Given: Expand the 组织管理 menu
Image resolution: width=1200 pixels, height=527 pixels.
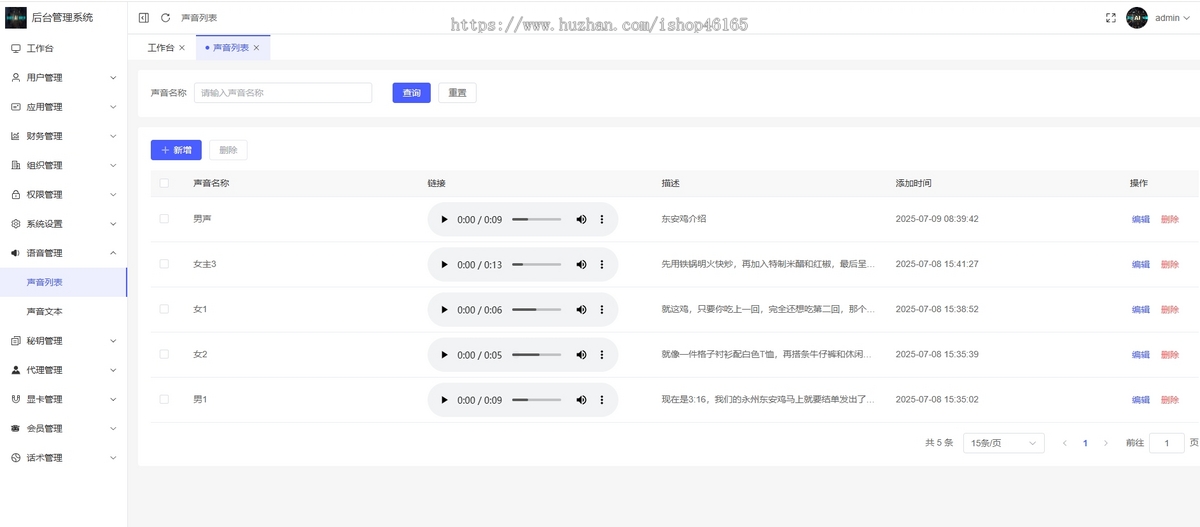Looking at the screenshot, I should coord(113,165).
